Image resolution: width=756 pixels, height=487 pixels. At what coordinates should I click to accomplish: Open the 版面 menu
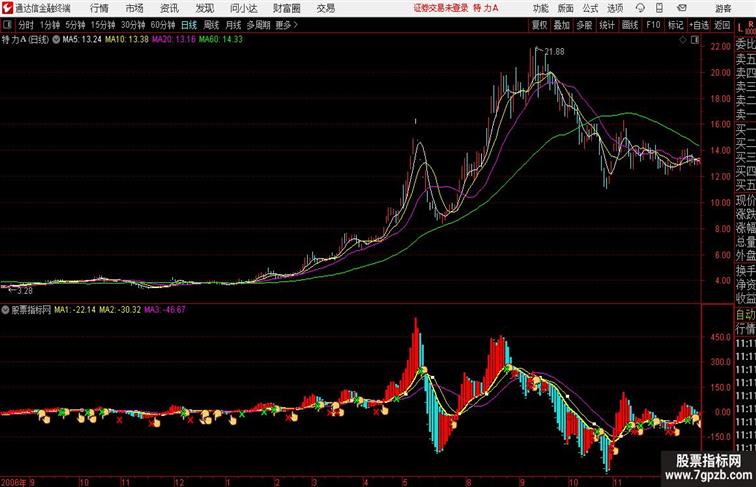(566, 8)
